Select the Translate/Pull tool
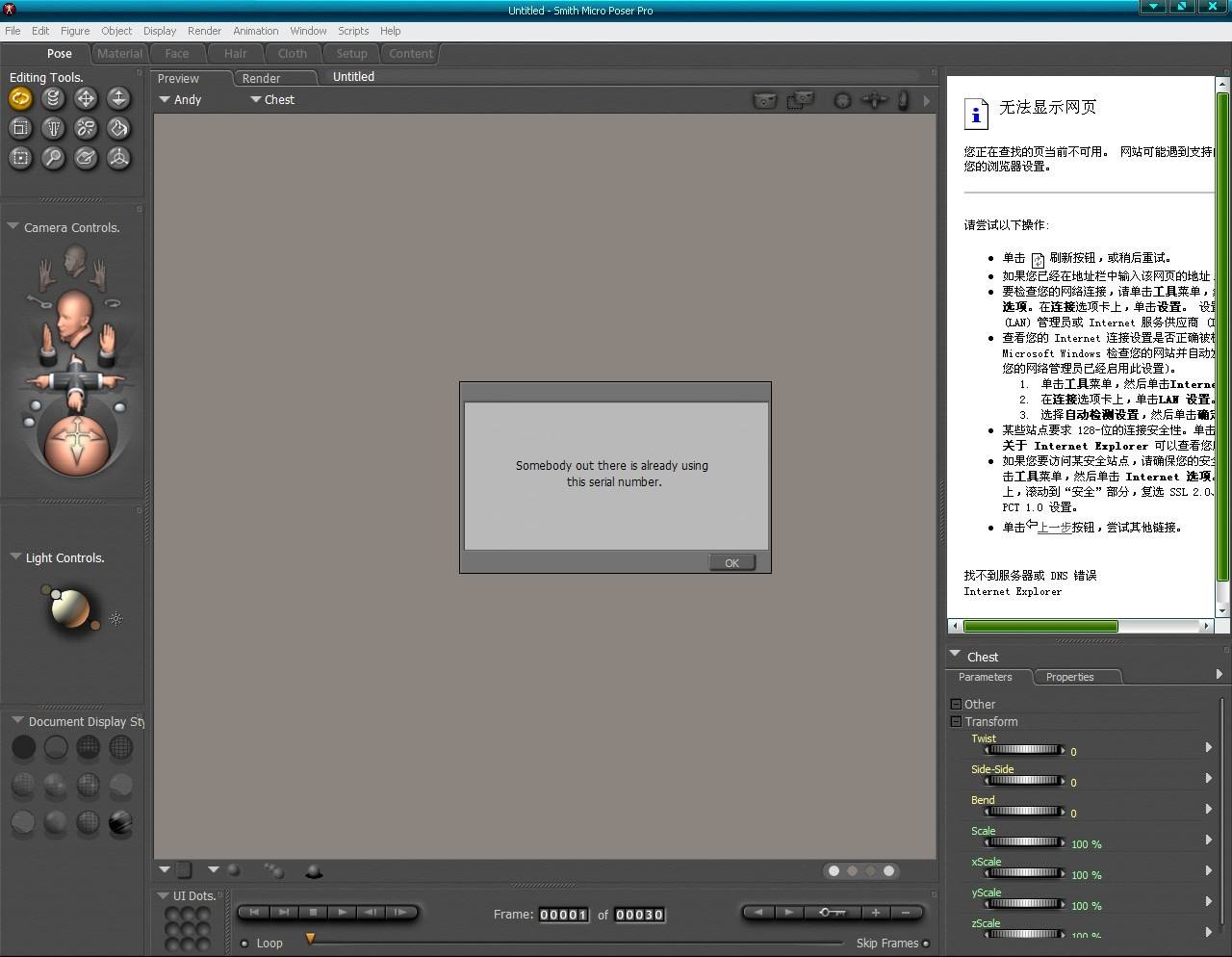 [86, 98]
